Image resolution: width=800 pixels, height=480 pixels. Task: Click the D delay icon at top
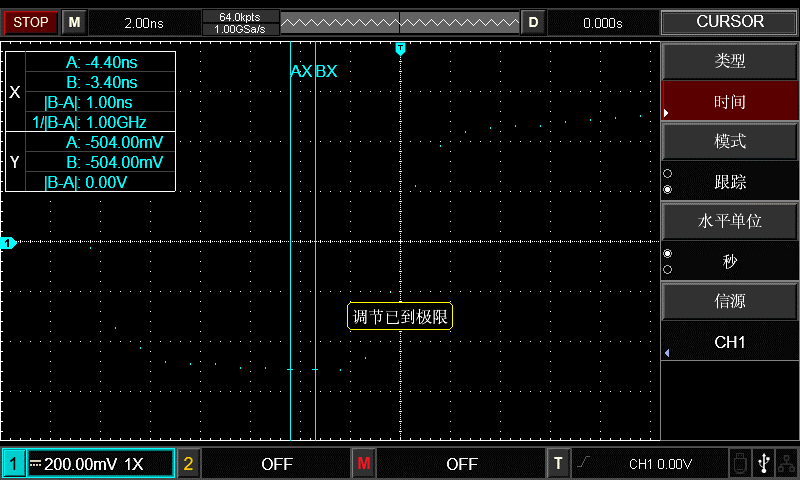coord(533,22)
